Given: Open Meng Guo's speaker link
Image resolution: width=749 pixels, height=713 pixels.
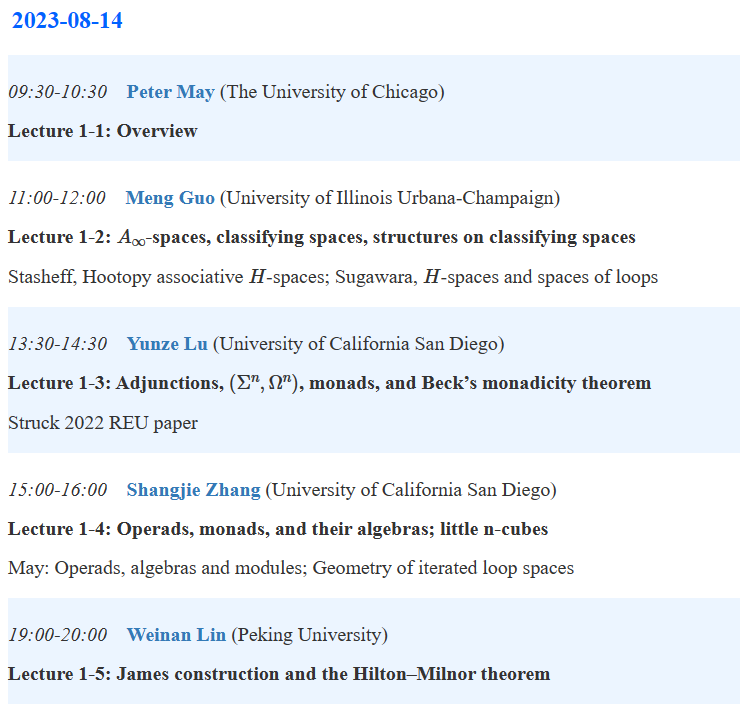Looking at the screenshot, I should pyautogui.click(x=169, y=198).
